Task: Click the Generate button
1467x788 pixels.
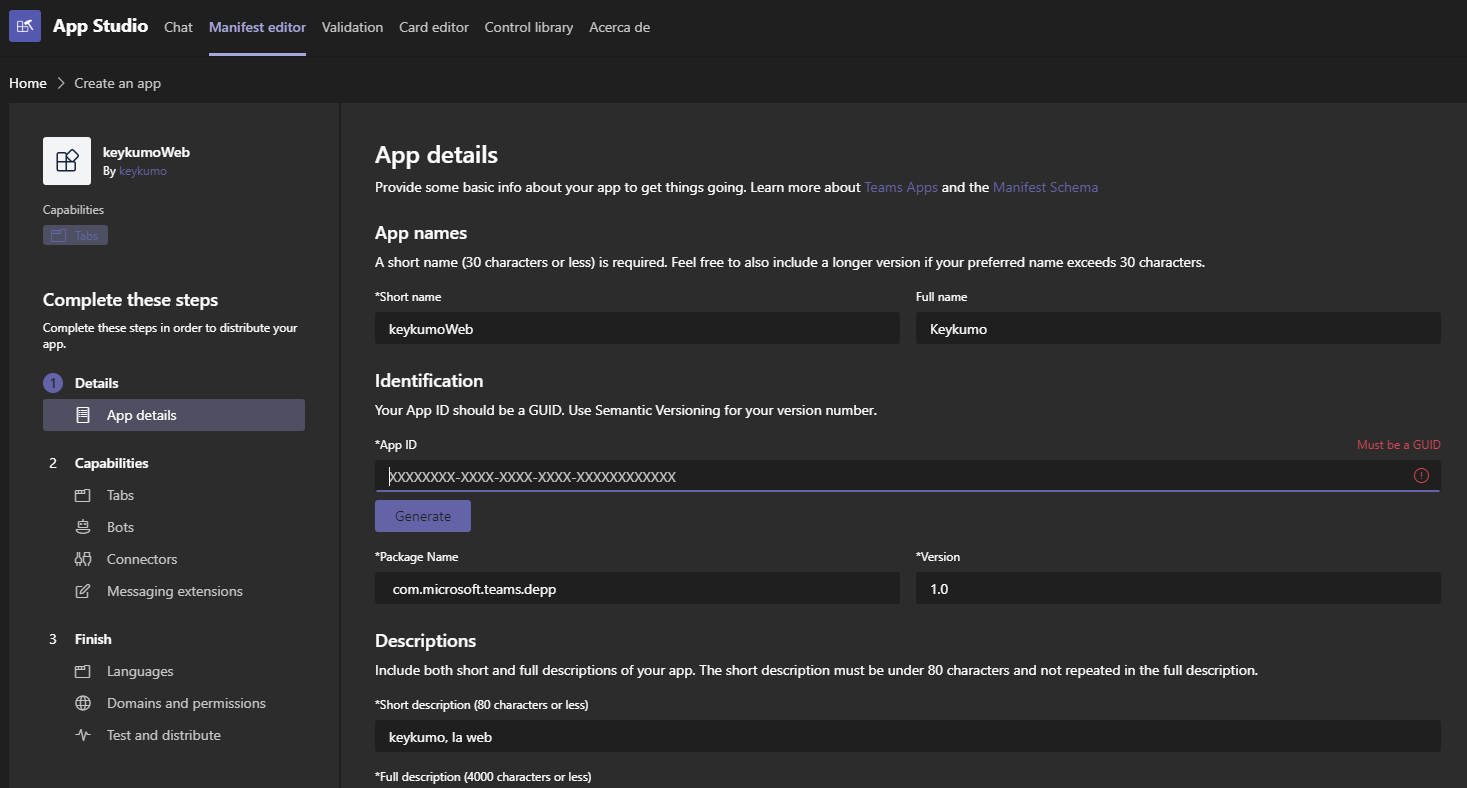Action: coord(423,516)
